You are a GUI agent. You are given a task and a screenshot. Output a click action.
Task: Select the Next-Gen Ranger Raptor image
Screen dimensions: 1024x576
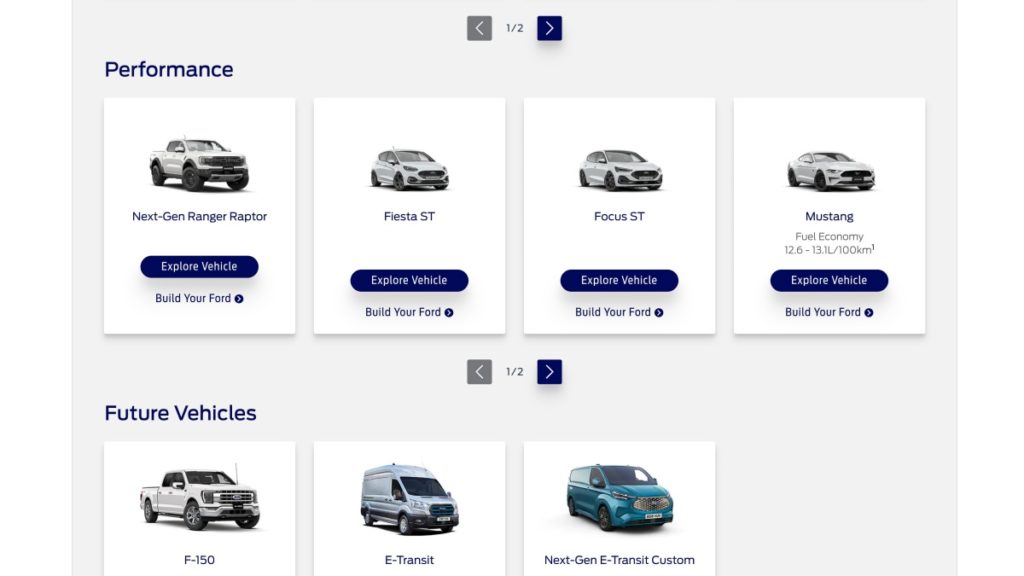coord(199,163)
